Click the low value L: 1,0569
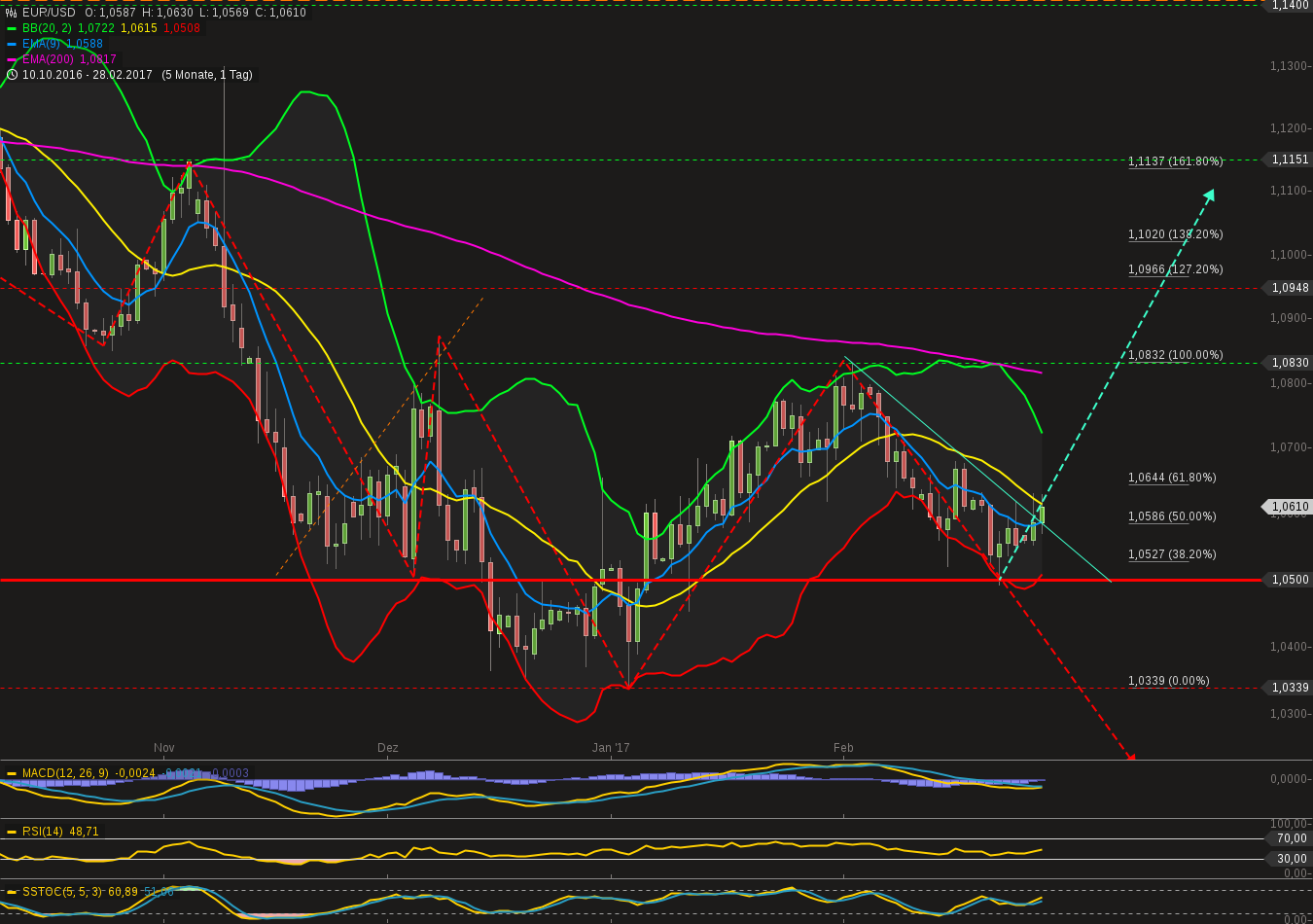 (223, 13)
